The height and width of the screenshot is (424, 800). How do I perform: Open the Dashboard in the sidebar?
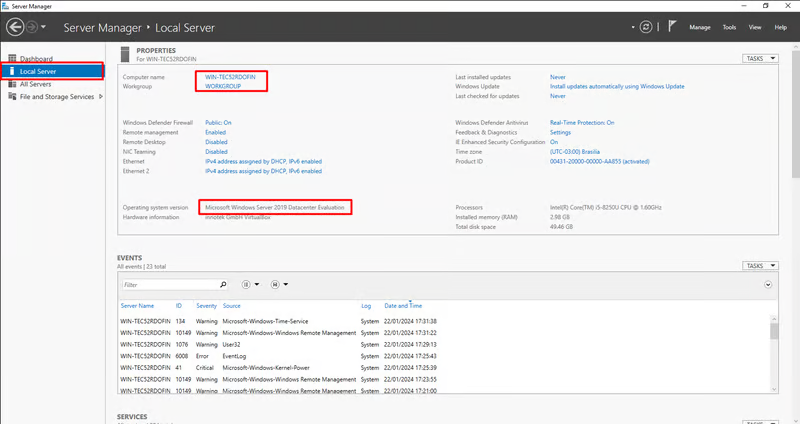[x=36, y=59]
